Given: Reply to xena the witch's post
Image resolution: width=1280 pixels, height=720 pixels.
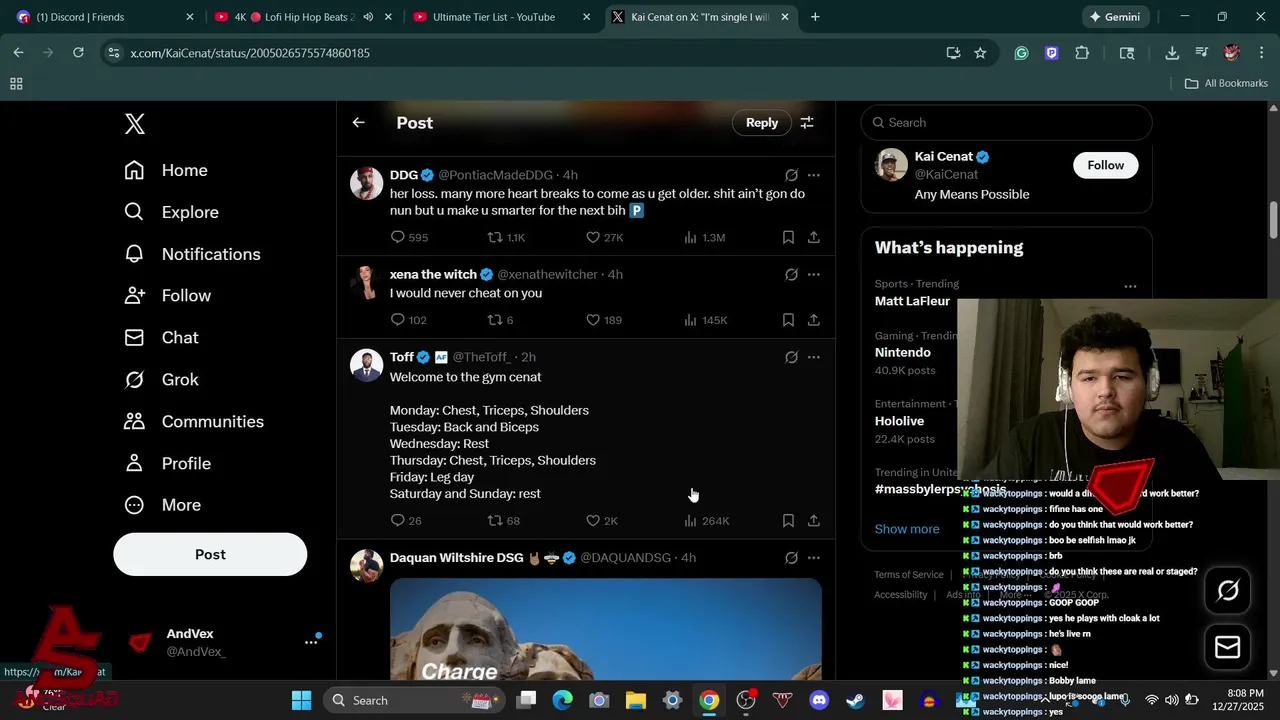Looking at the screenshot, I should point(408,320).
